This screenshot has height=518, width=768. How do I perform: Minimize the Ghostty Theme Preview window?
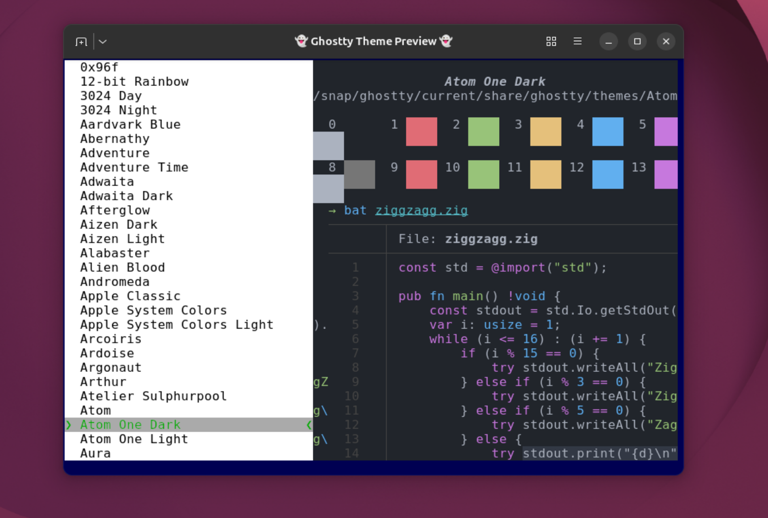click(608, 42)
